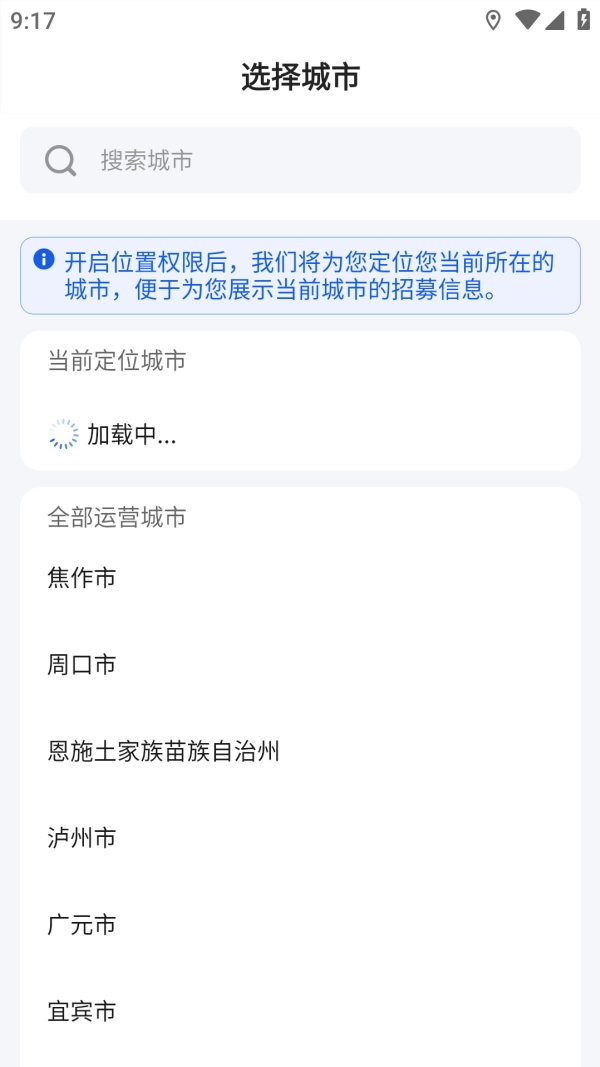Tap the 选择城市 page title
The width and height of the screenshot is (600, 1067).
coord(300,77)
